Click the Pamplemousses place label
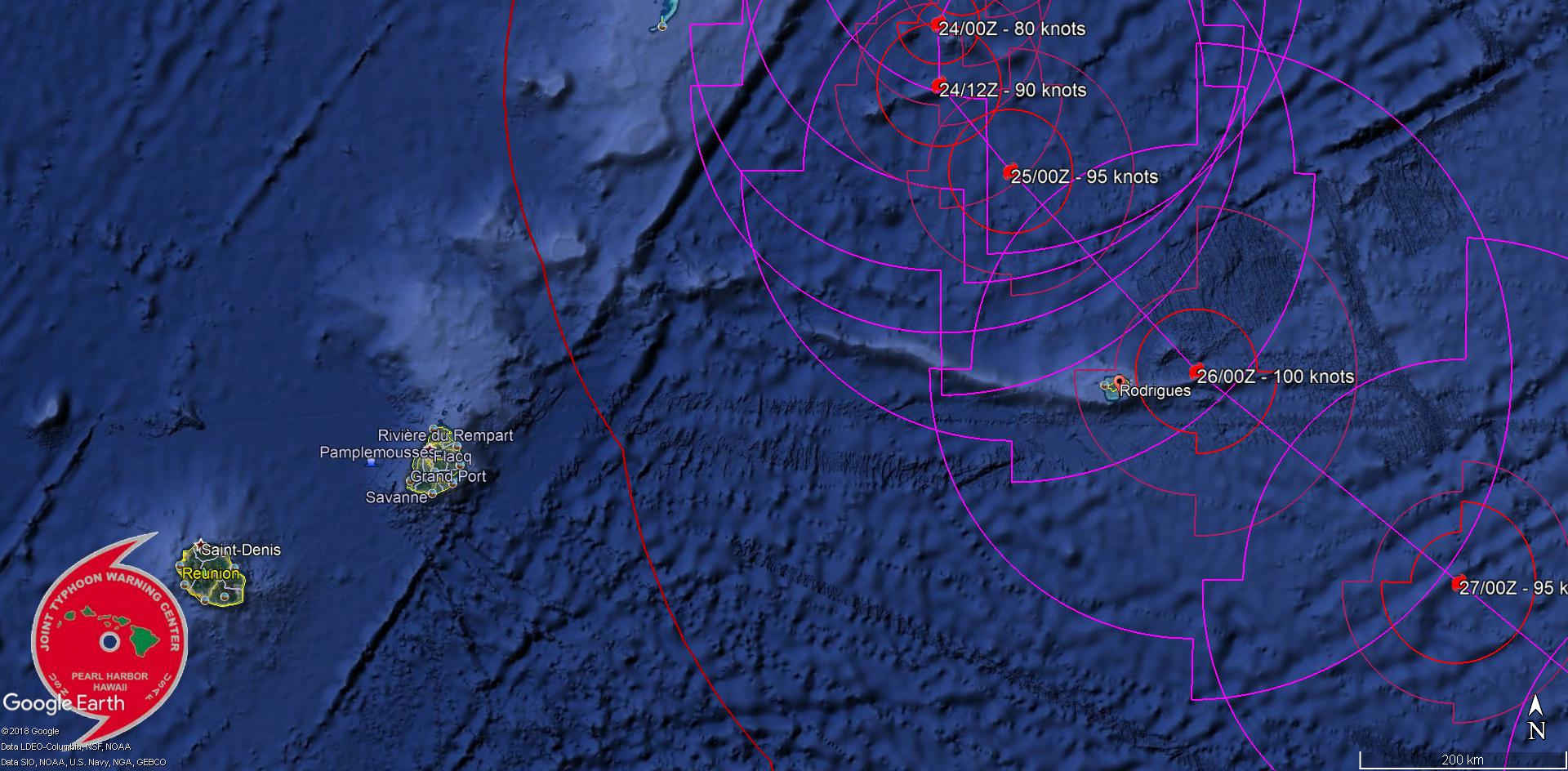The image size is (1568, 771). tap(376, 452)
